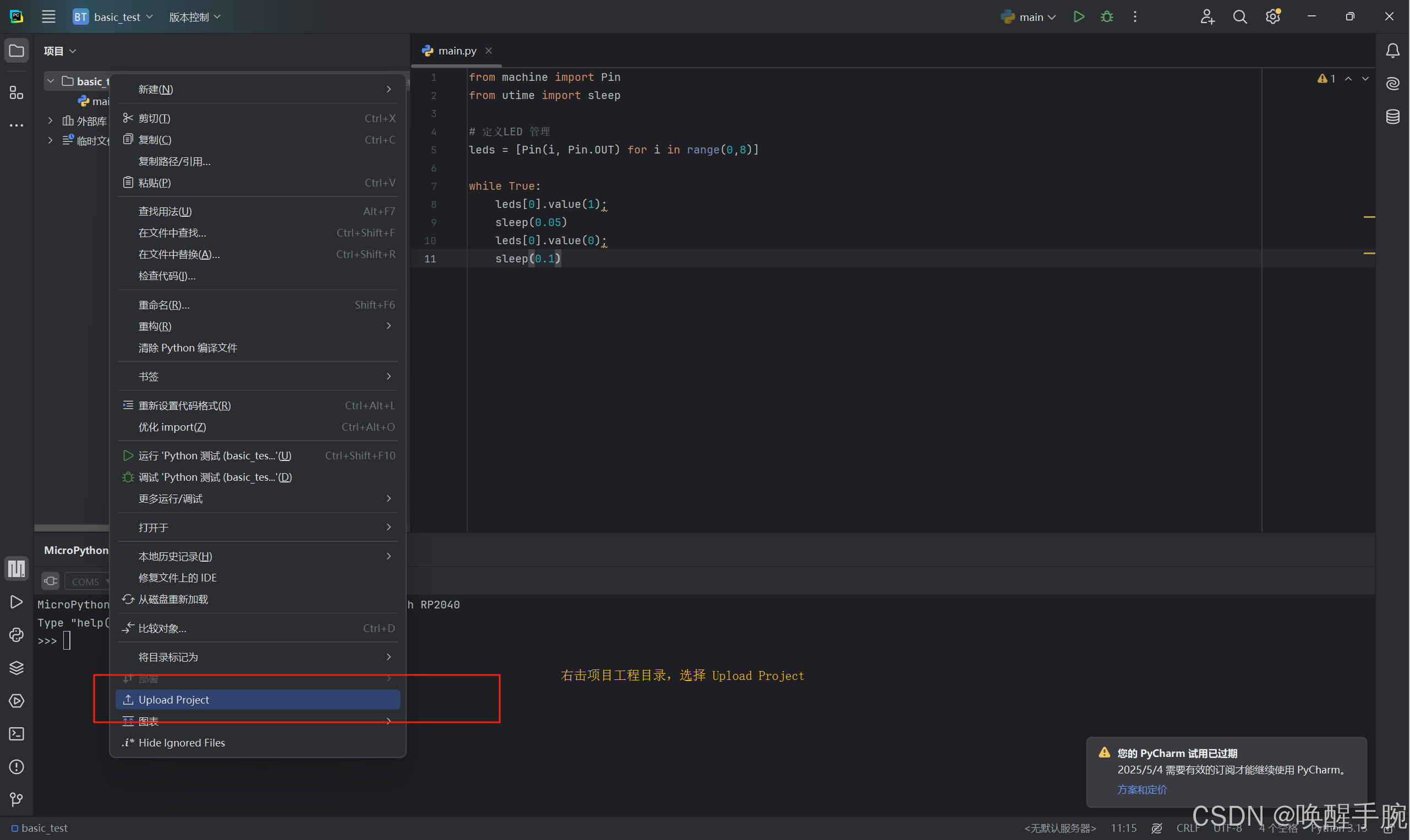Open the Git version control sidebar icon

click(17, 799)
